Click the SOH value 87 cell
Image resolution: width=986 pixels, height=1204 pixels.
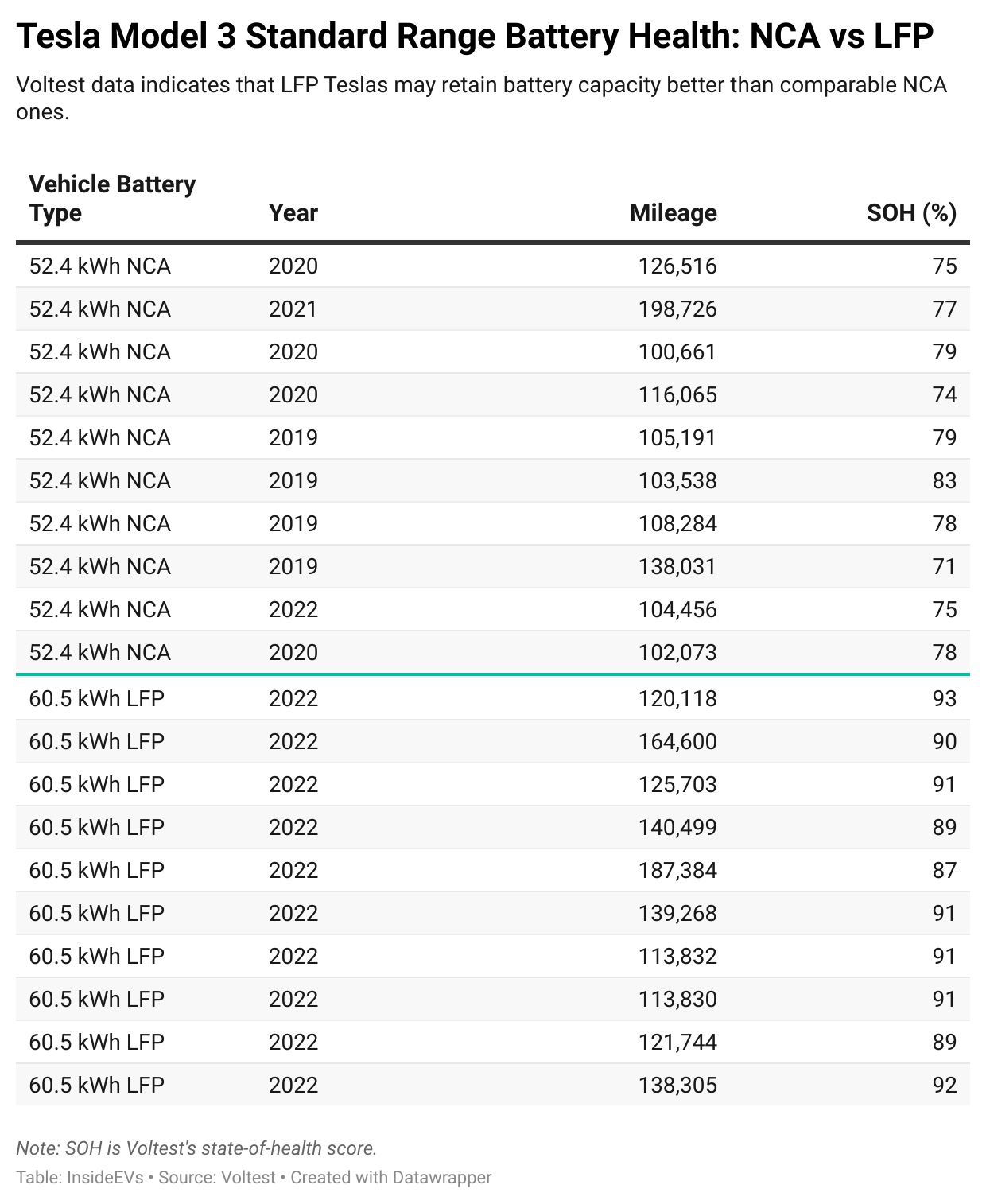945,870
